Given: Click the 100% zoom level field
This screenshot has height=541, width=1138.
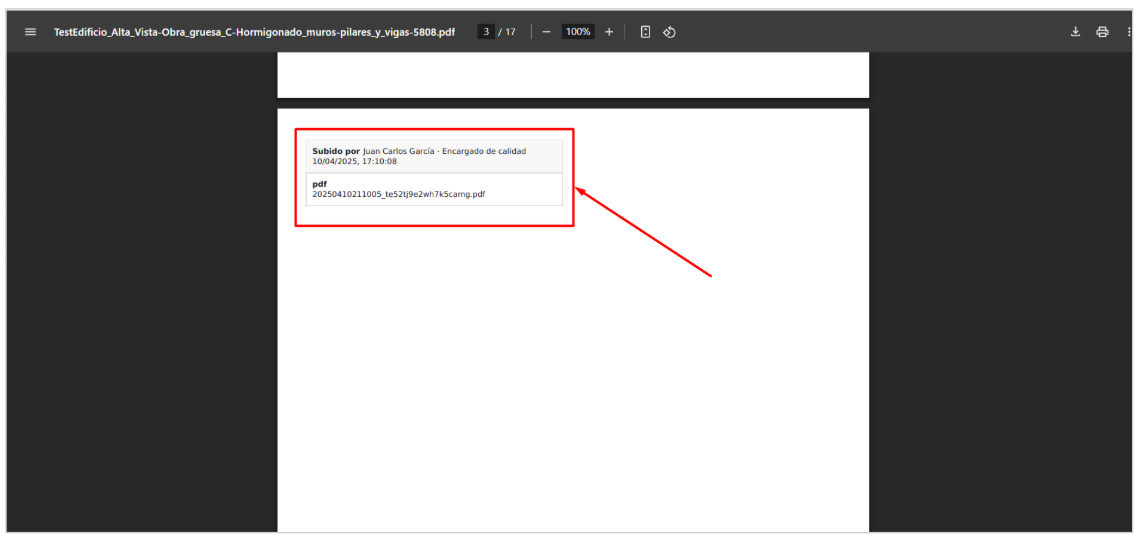Looking at the screenshot, I should (577, 32).
